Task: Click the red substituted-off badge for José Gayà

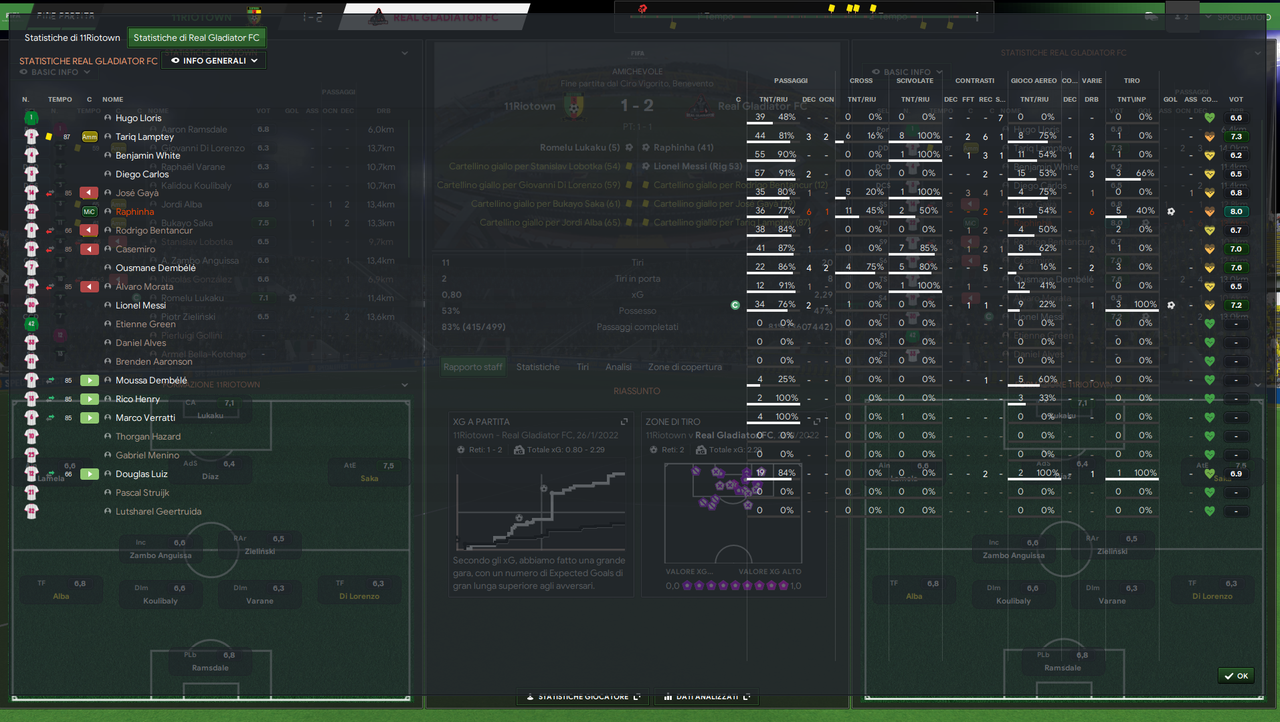Action: [89, 193]
